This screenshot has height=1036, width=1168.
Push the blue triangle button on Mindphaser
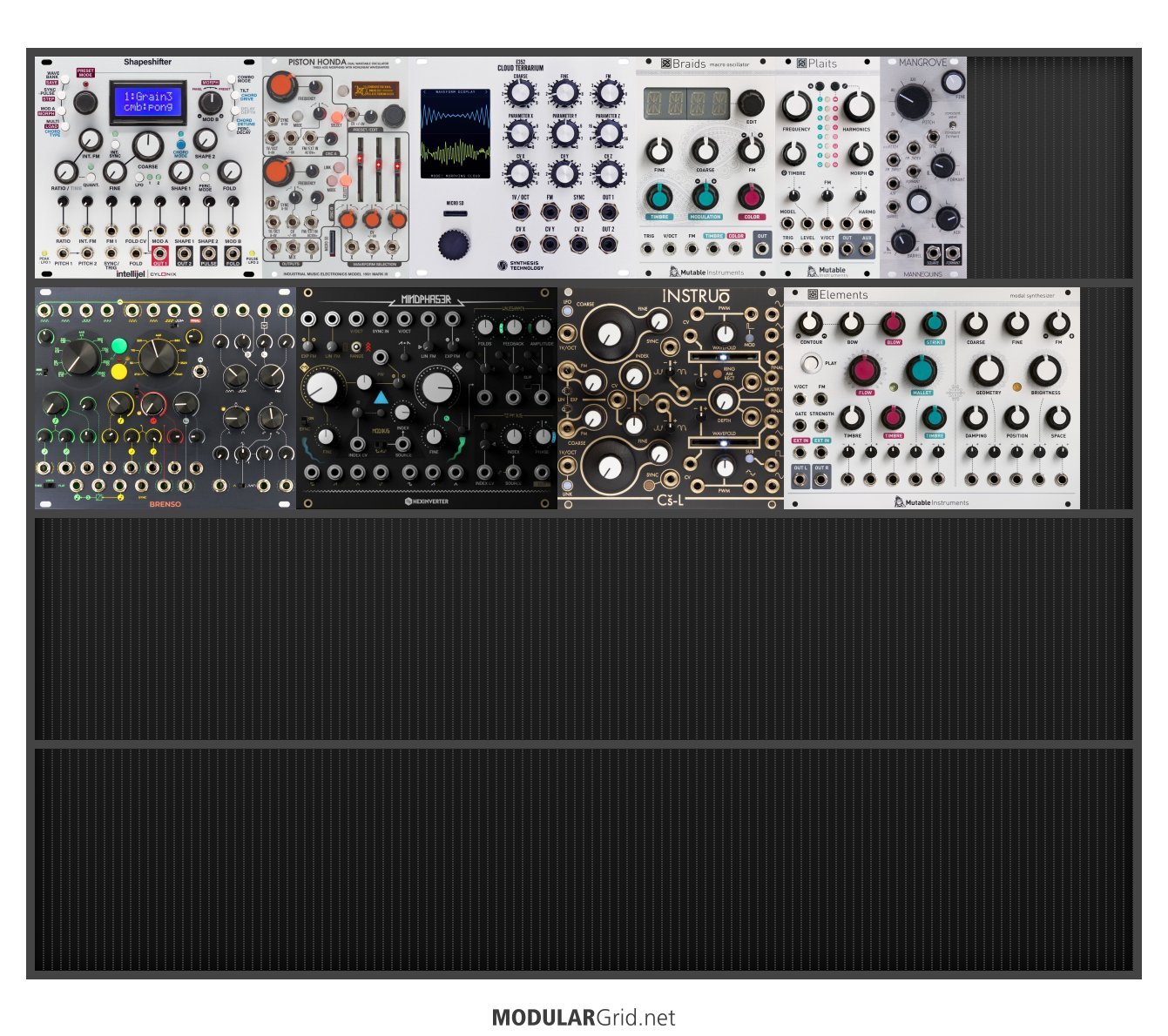[381, 398]
